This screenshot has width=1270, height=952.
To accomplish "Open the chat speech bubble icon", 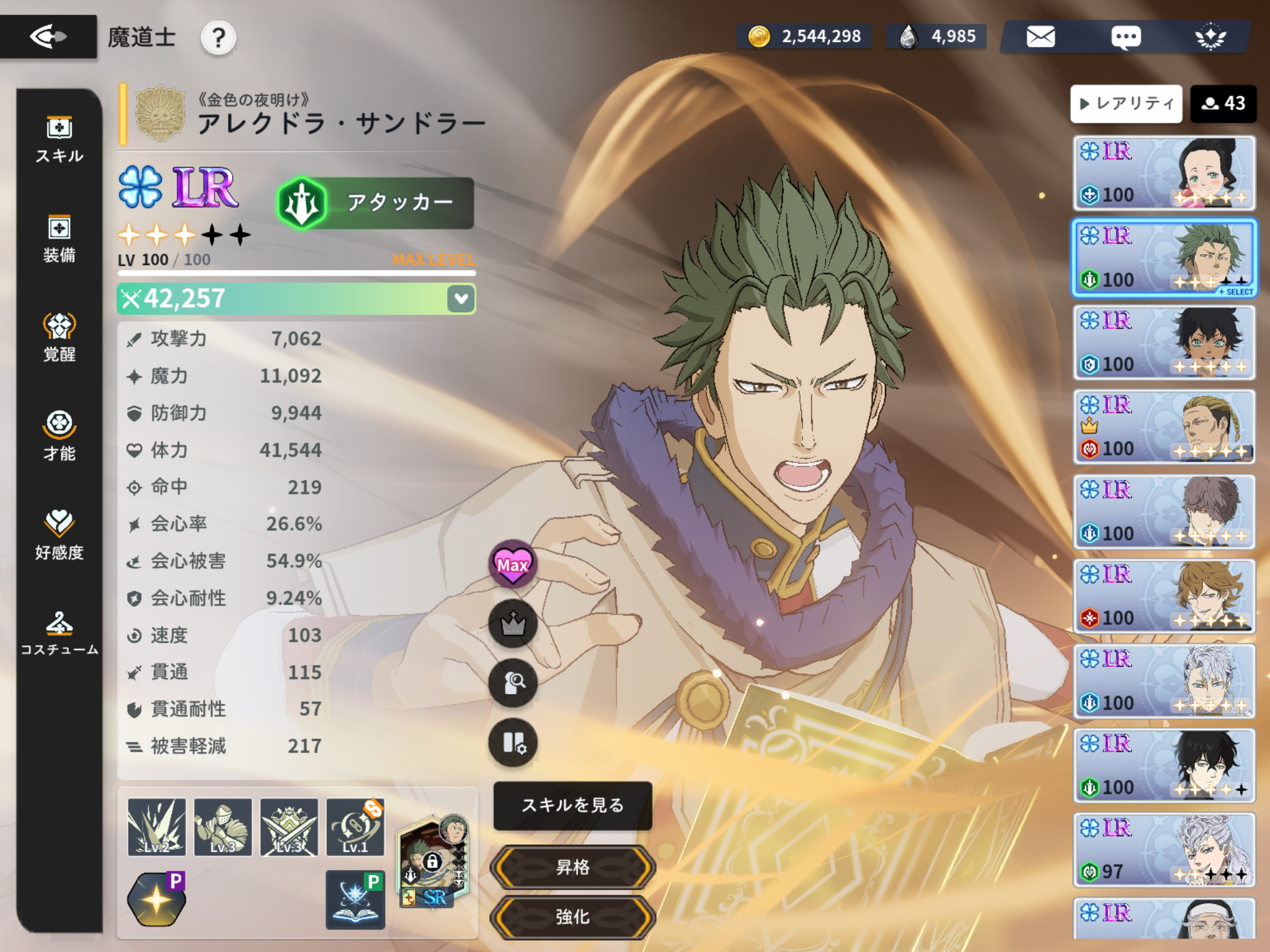I will [1126, 37].
